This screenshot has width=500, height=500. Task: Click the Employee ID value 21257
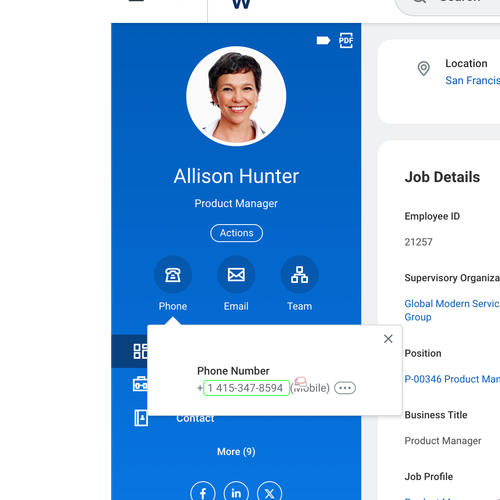(x=418, y=242)
